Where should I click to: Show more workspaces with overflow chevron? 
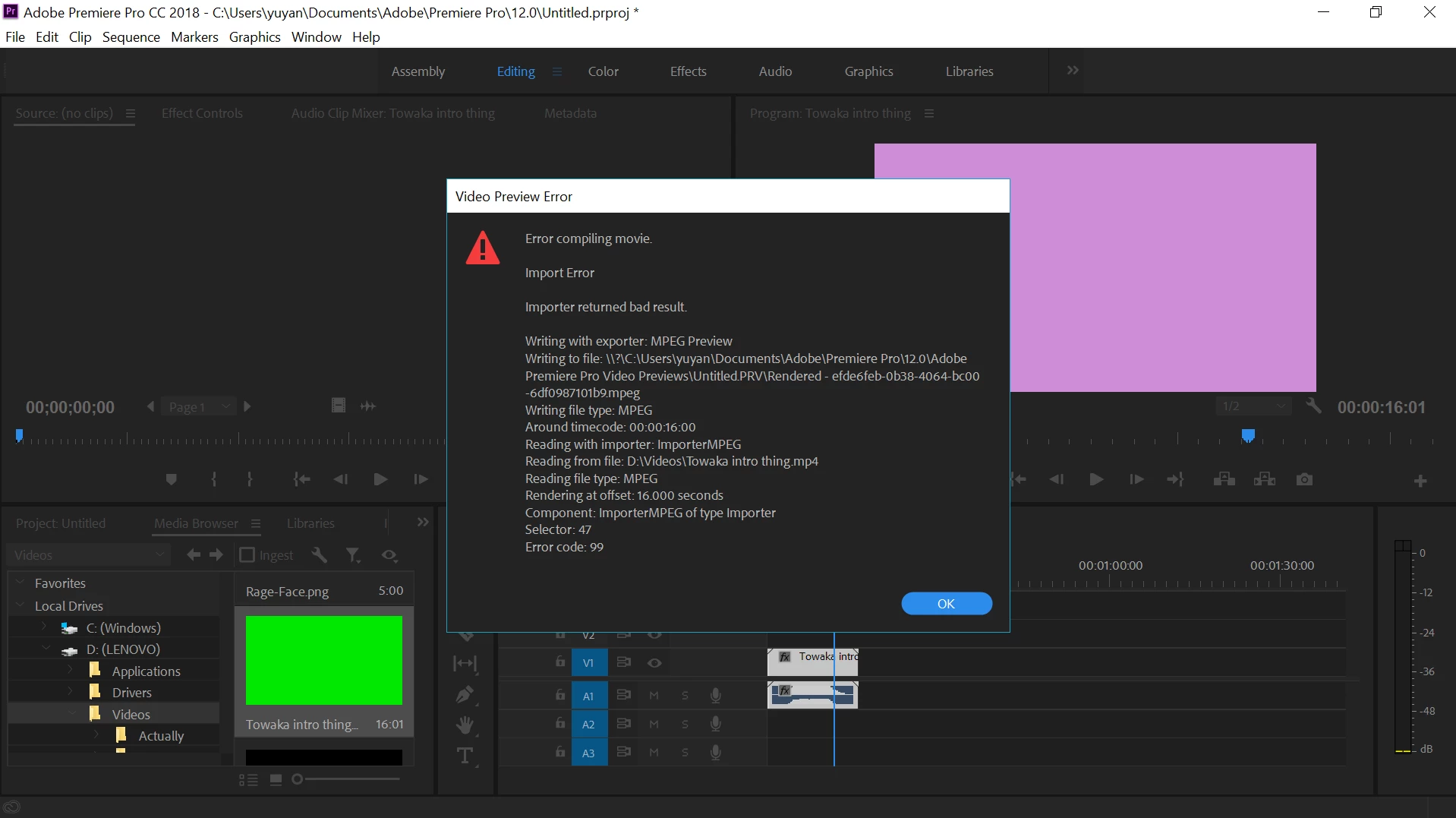tap(1073, 71)
